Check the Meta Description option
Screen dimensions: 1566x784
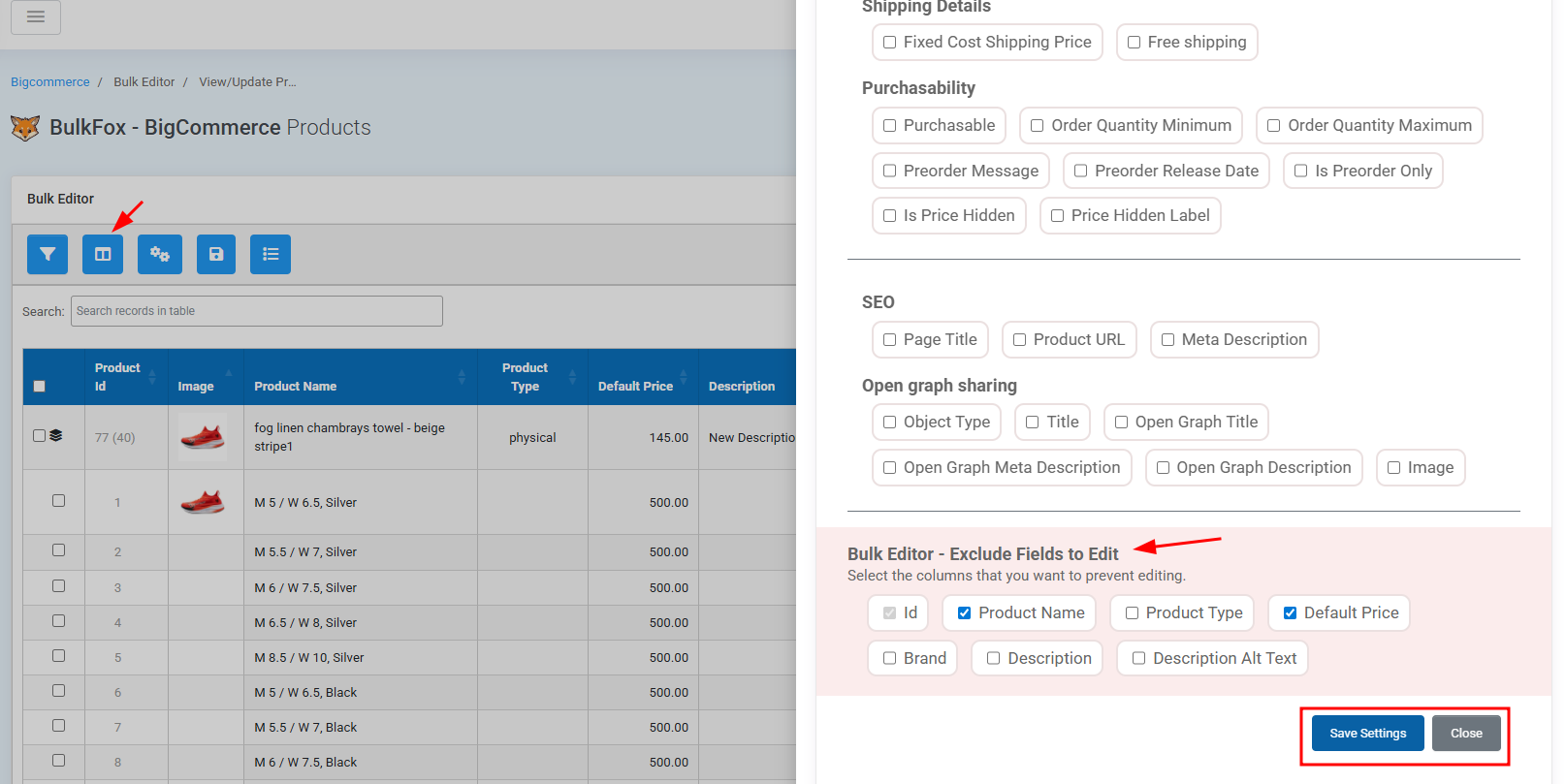coord(1168,340)
